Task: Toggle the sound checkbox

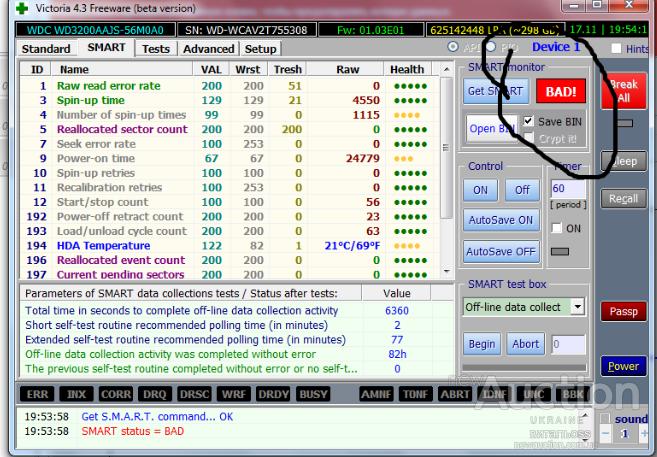Action: [605, 419]
